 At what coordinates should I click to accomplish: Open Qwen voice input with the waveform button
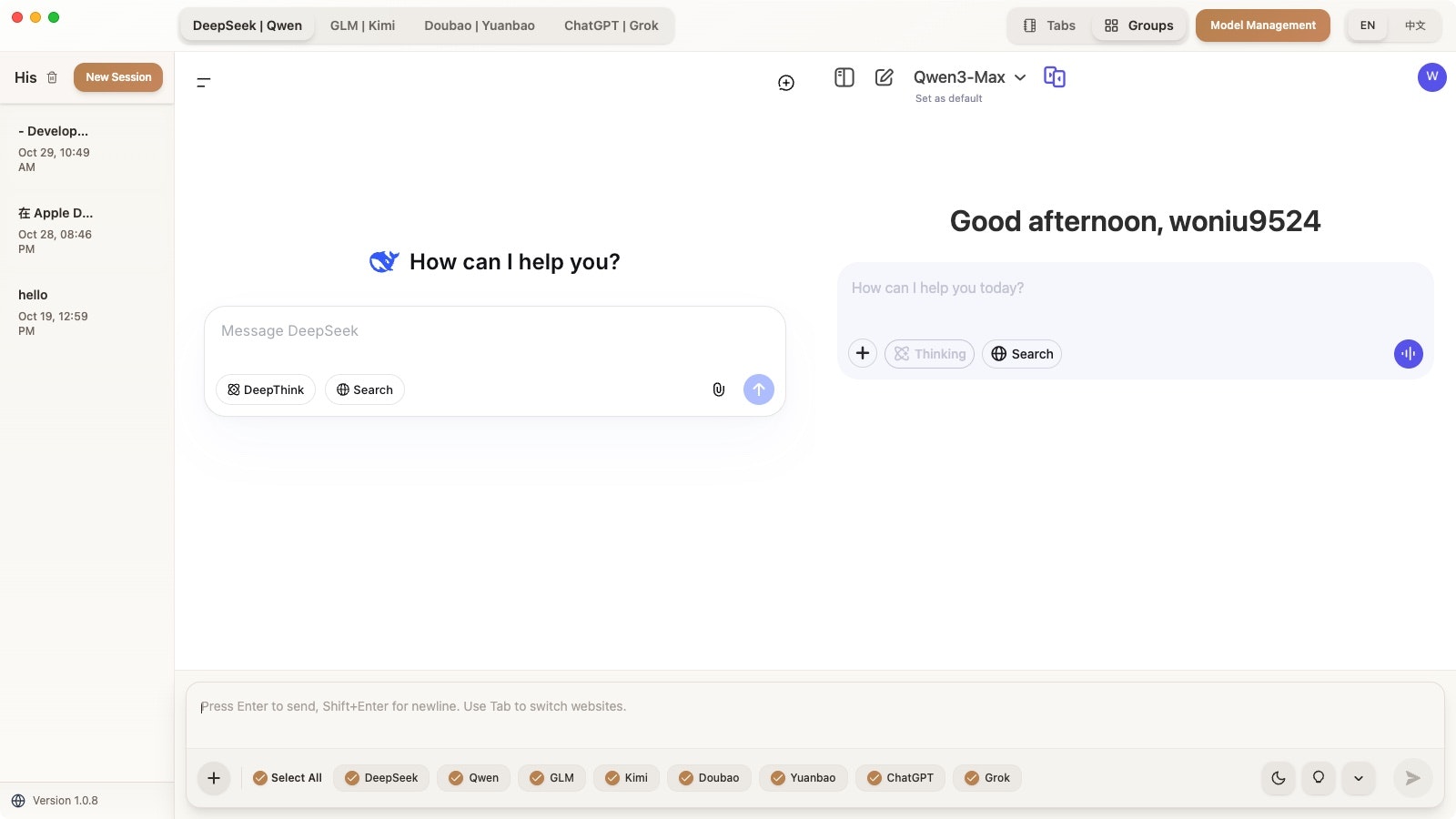click(x=1408, y=354)
